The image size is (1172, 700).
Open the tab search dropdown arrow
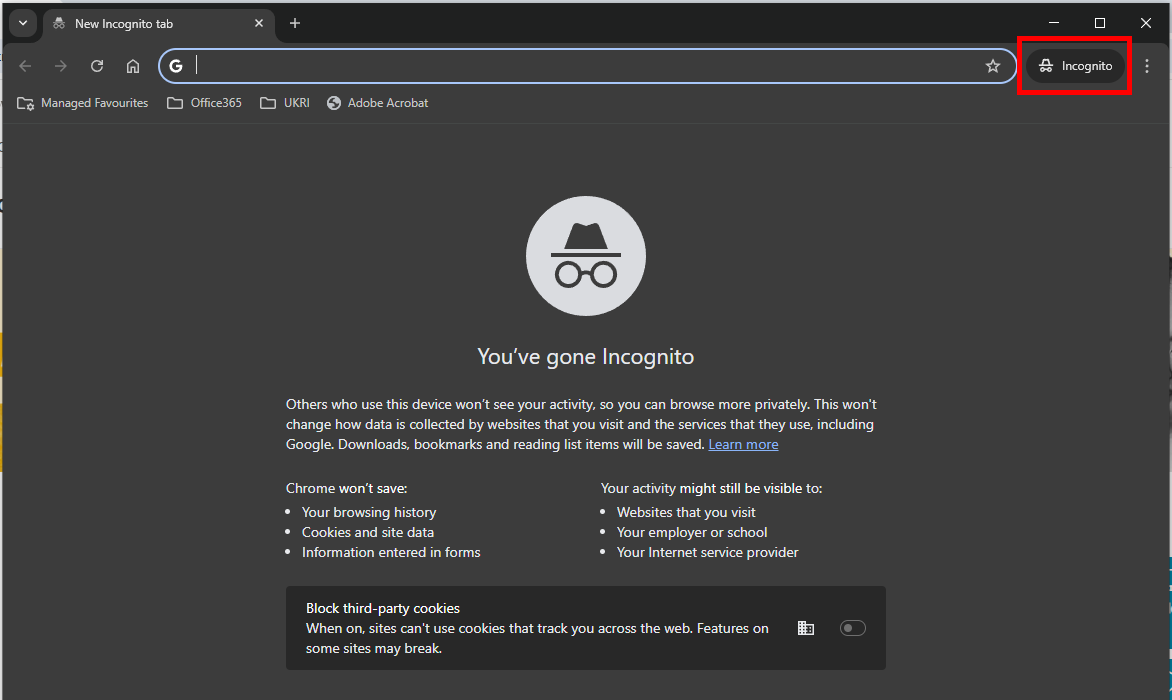click(x=22, y=23)
